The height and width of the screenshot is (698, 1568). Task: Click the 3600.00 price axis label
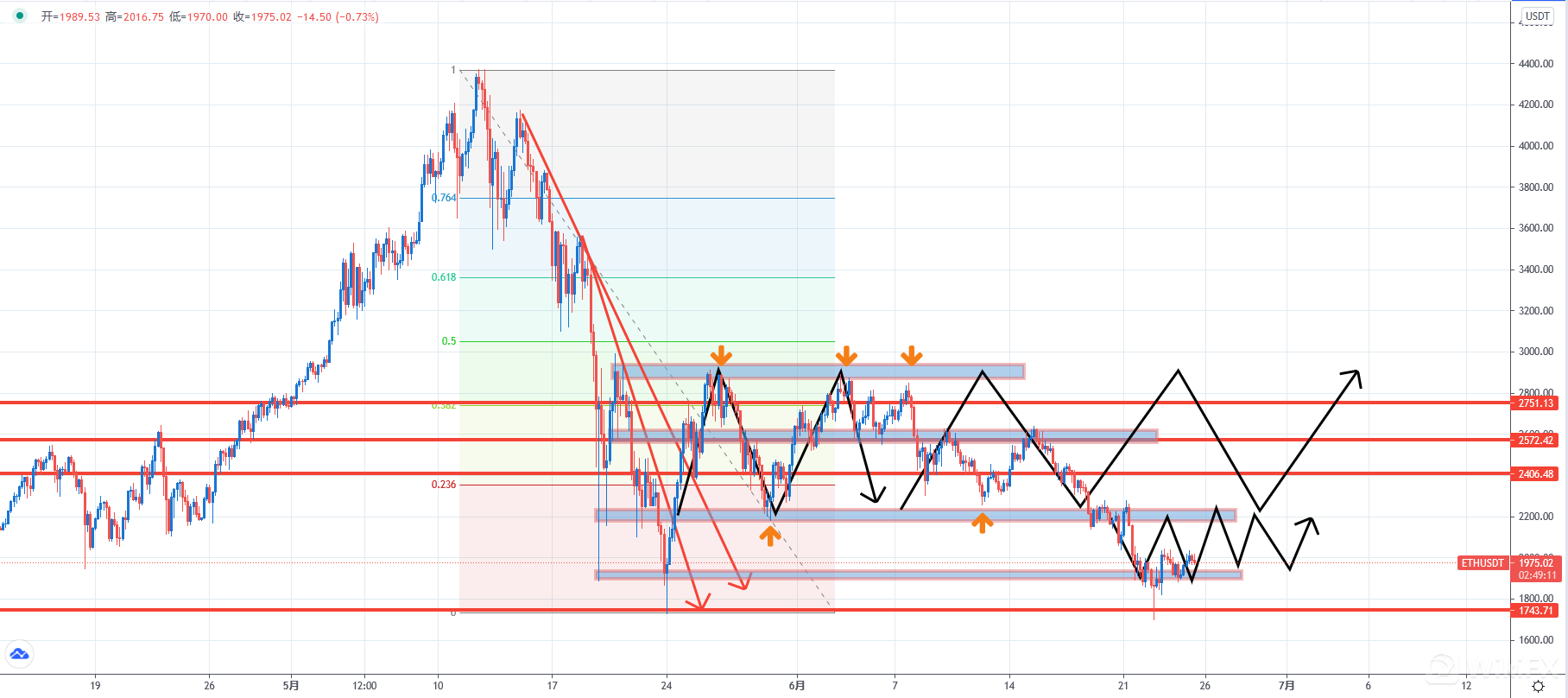pyautogui.click(x=1536, y=228)
